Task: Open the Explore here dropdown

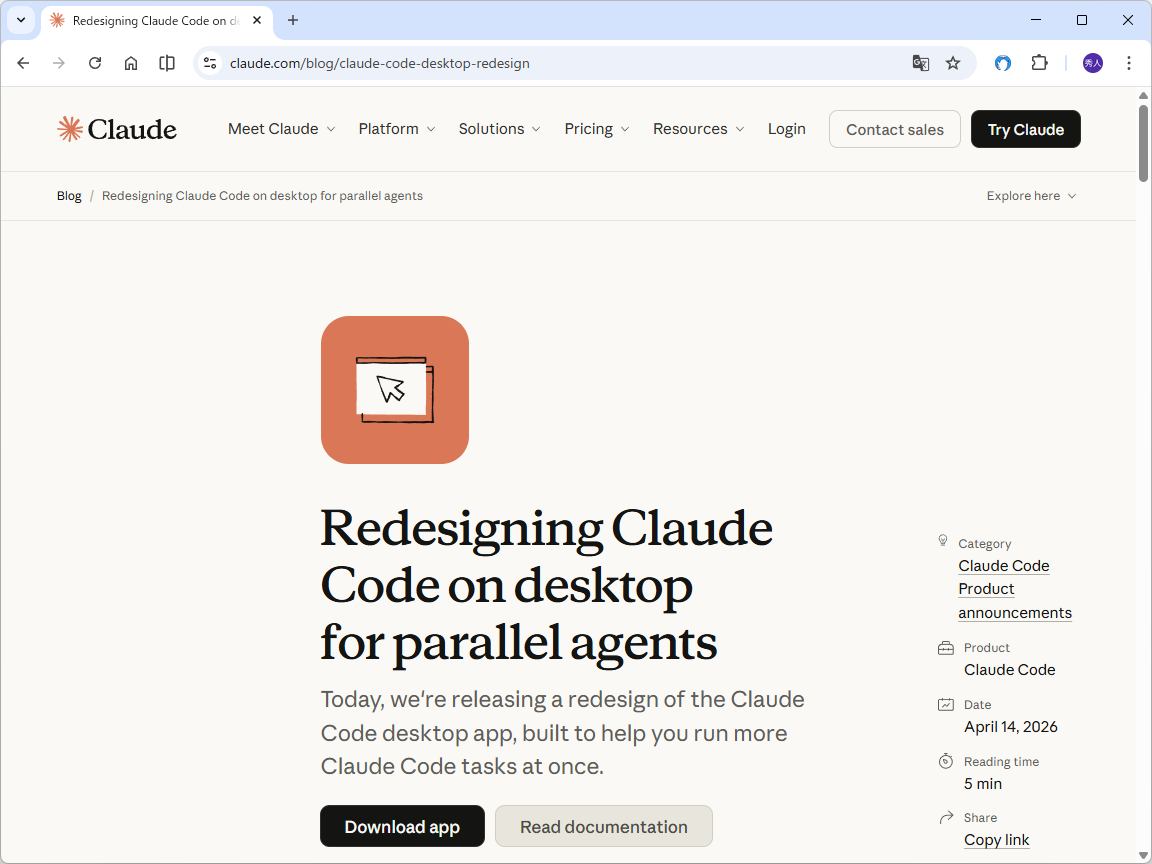Action: coord(1032,196)
